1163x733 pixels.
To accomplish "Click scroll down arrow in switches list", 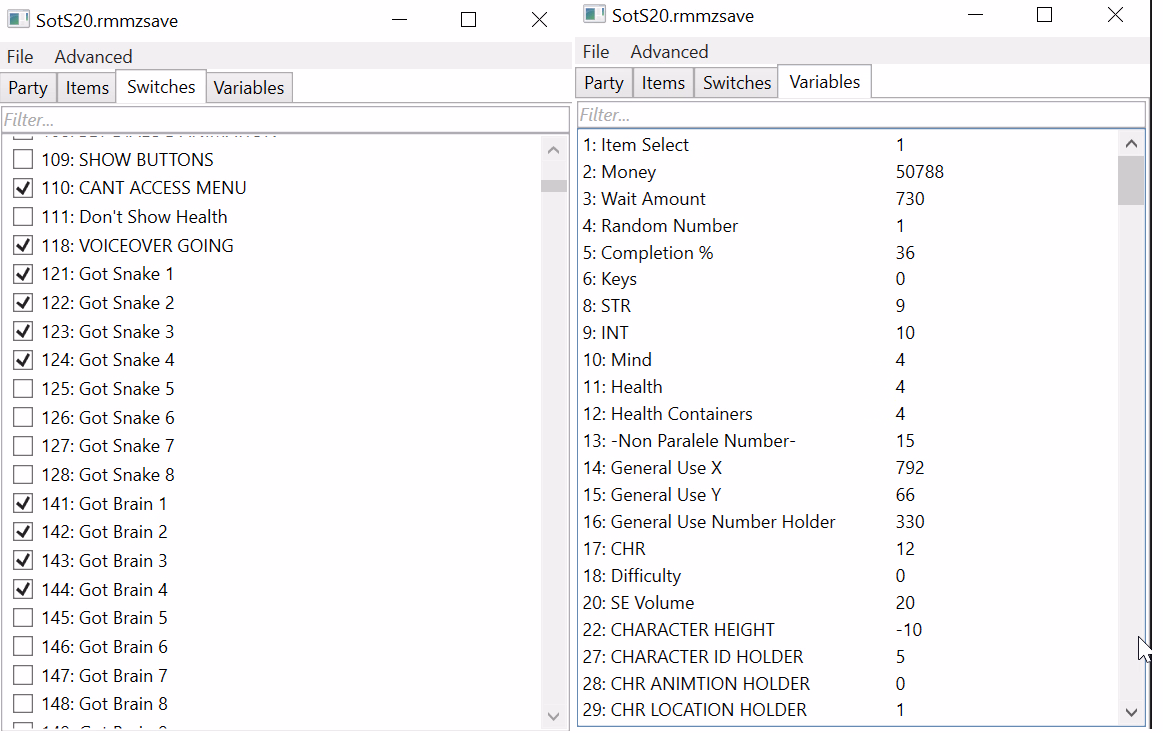I will [x=554, y=716].
